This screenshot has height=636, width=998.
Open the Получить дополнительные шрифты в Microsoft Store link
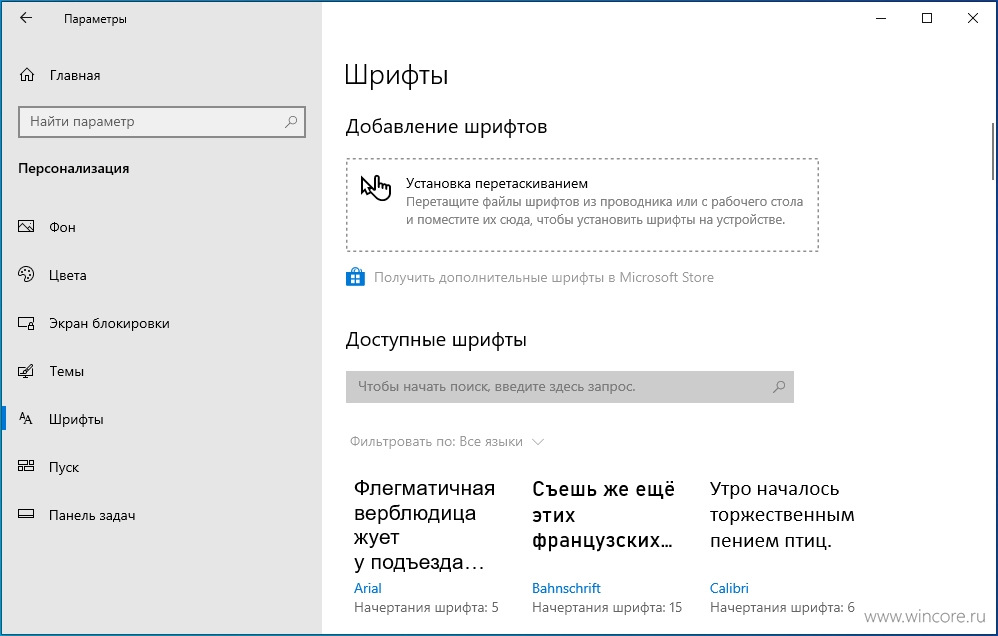coord(544,277)
